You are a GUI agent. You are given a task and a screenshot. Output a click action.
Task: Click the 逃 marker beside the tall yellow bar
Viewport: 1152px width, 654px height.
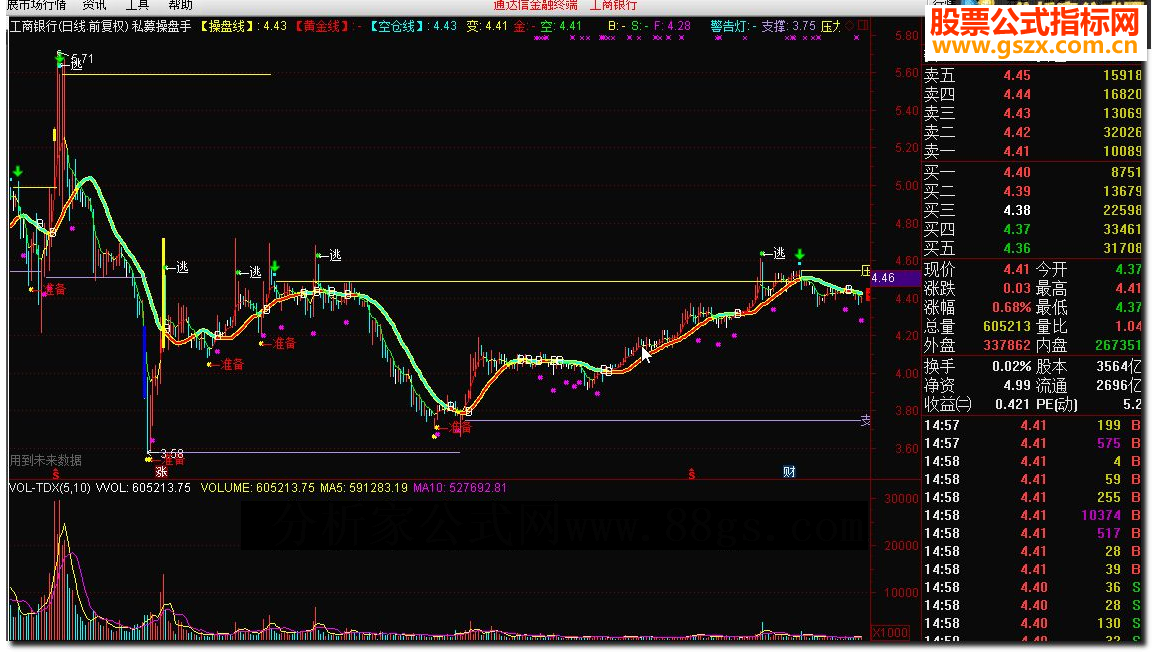click(x=181, y=267)
